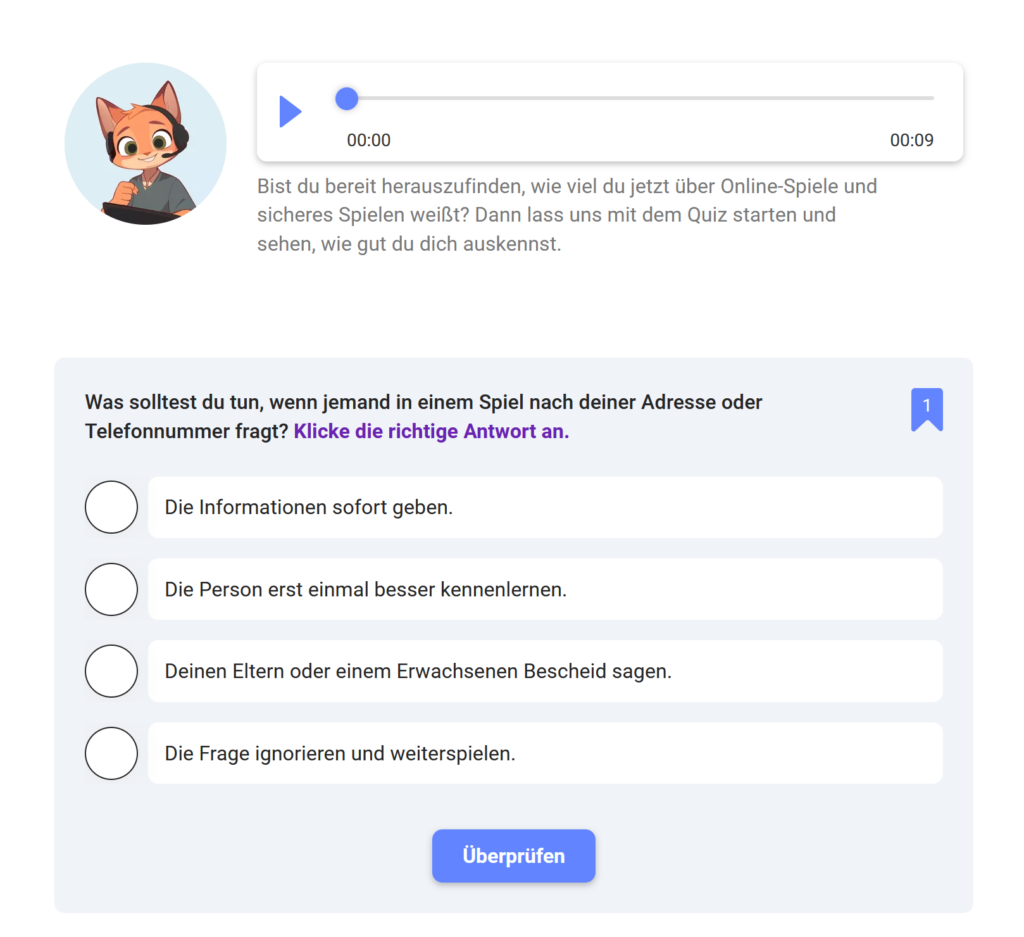
Task: Select the radio button for 'Deinen Eltern … Bescheid sagen.'
Action: [x=111, y=671]
